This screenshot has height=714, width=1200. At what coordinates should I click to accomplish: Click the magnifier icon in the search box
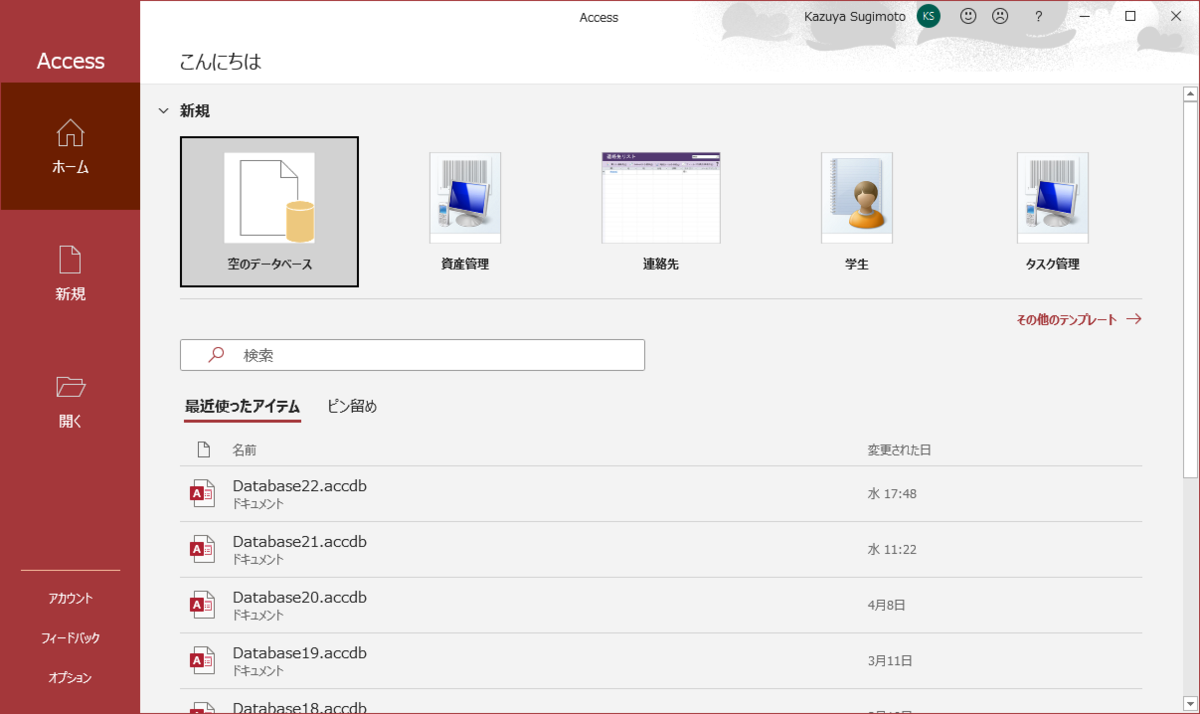[216, 355]
